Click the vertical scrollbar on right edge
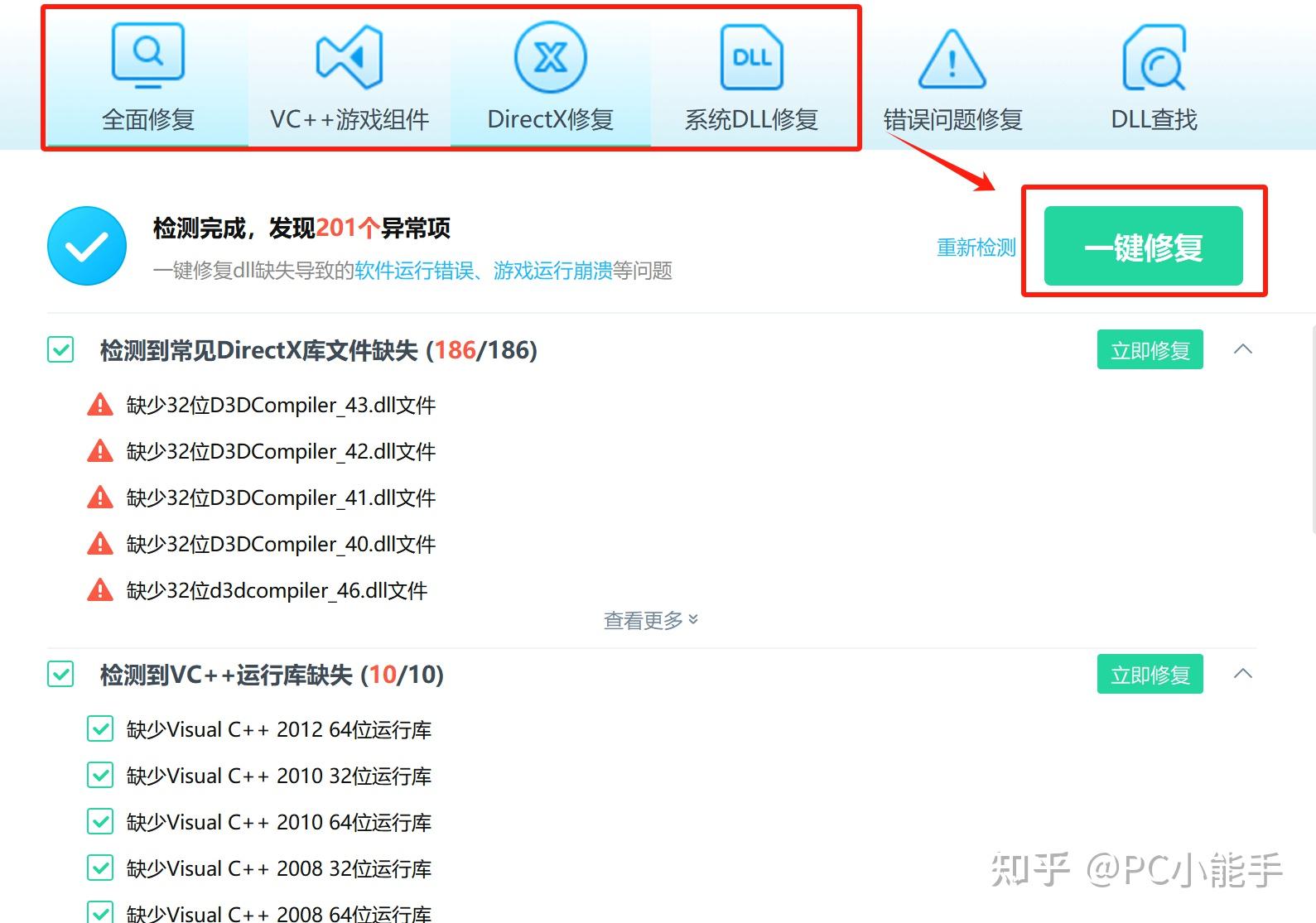Viewport: 1316px width, 923px height. [x=1313, y=430]
